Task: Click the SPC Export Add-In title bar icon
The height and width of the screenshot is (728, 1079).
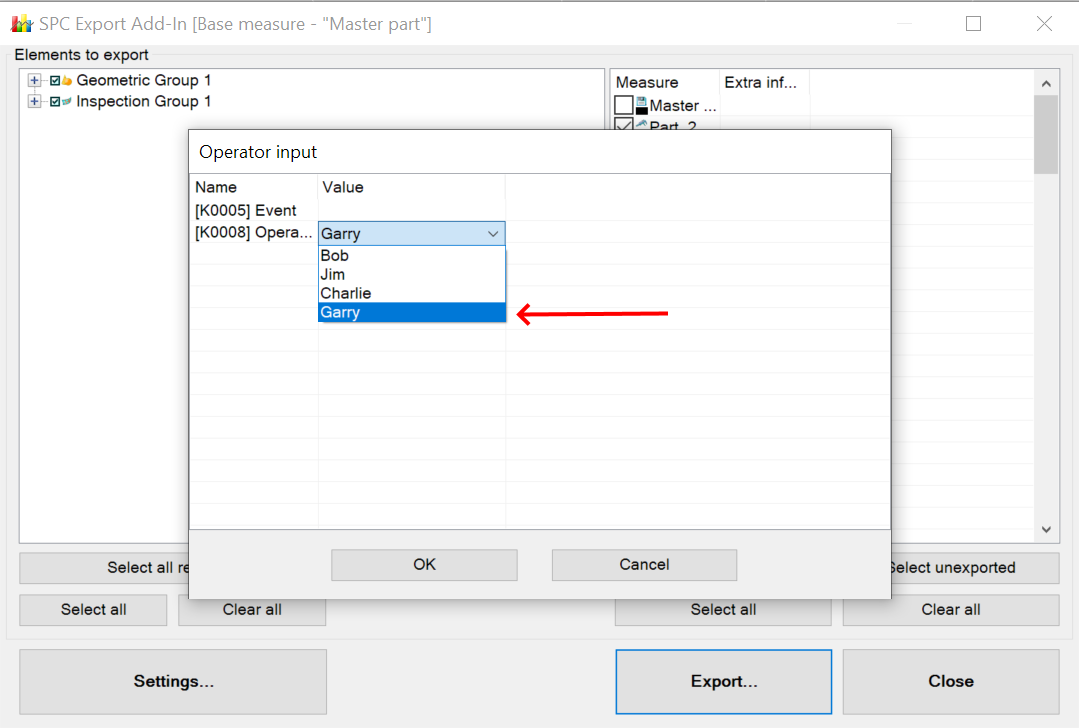Action: click(21, 23)
